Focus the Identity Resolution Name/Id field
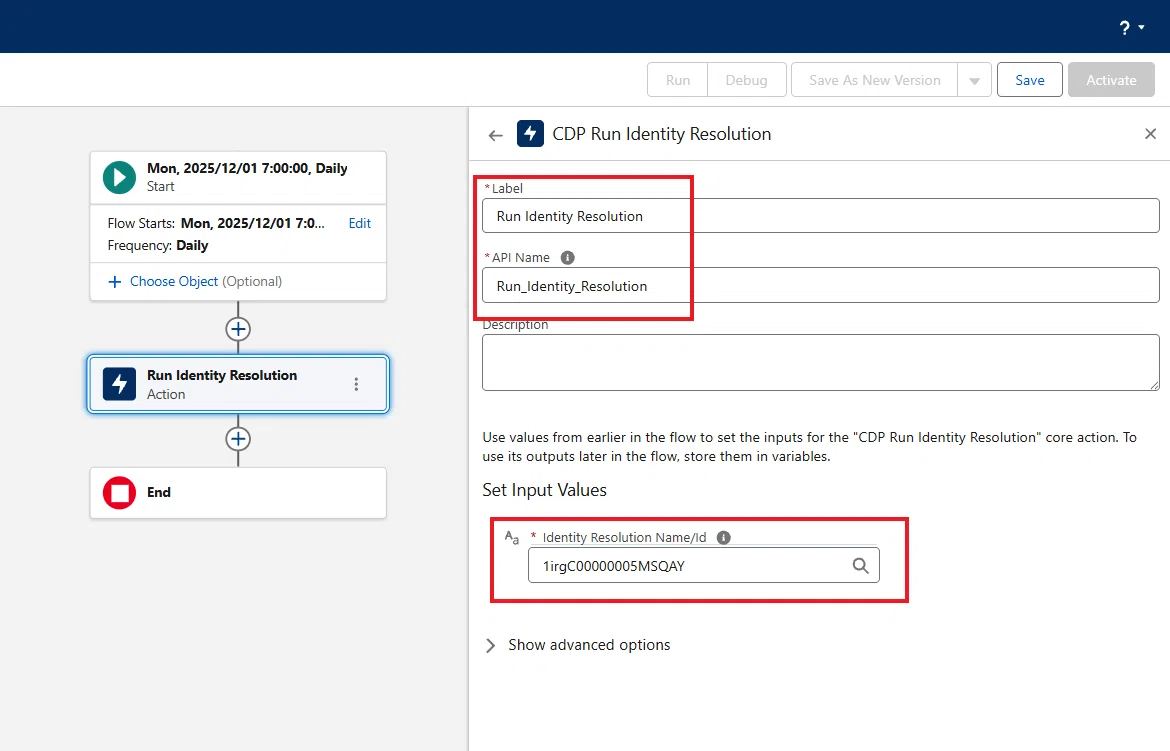This screenshot has width=1170, height=751. pyautogui.click(x=704, y=565)
